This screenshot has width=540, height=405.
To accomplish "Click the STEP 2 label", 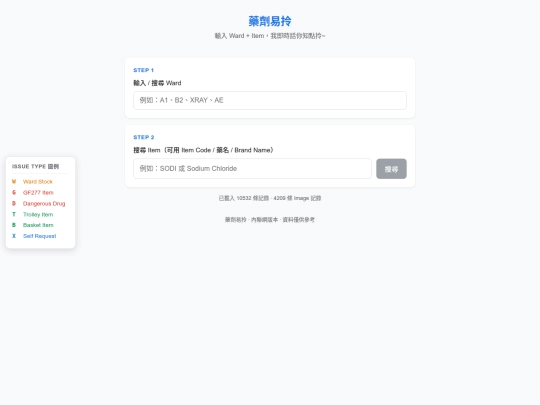I will coord(144,137).
